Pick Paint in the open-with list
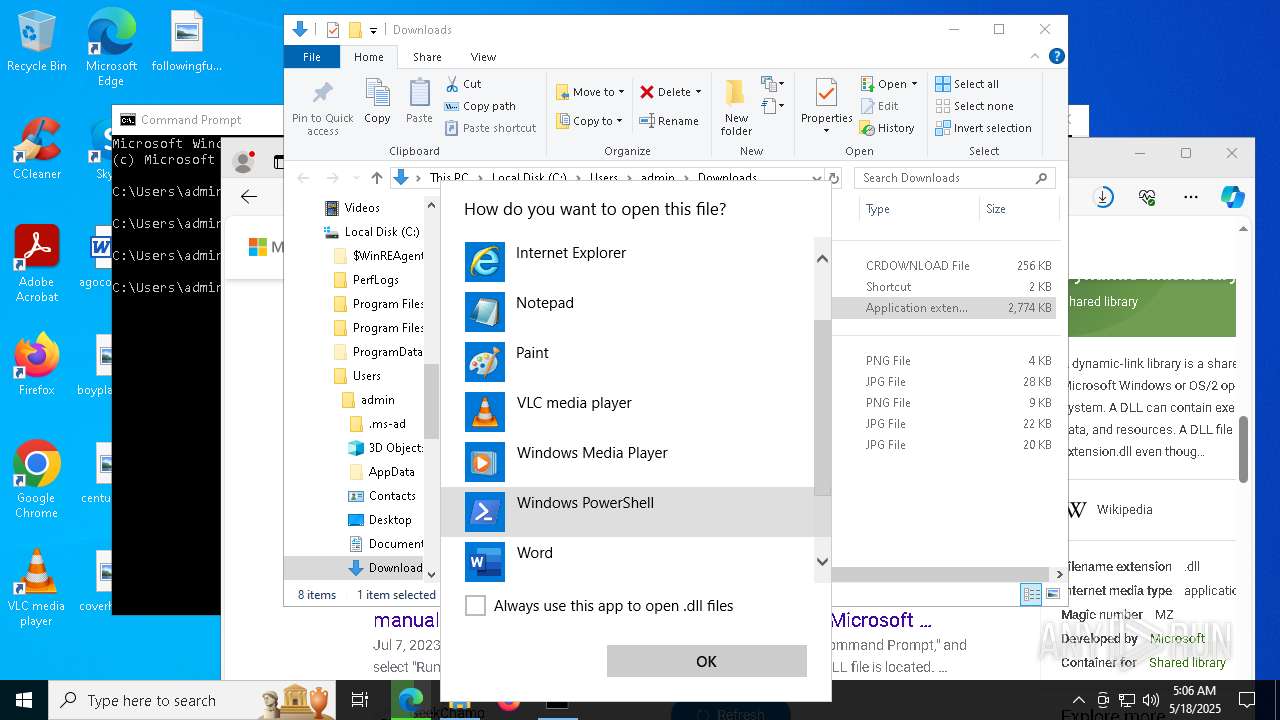Image resolution: width=1280 pixels, height=720 pixels. point(627,361)
